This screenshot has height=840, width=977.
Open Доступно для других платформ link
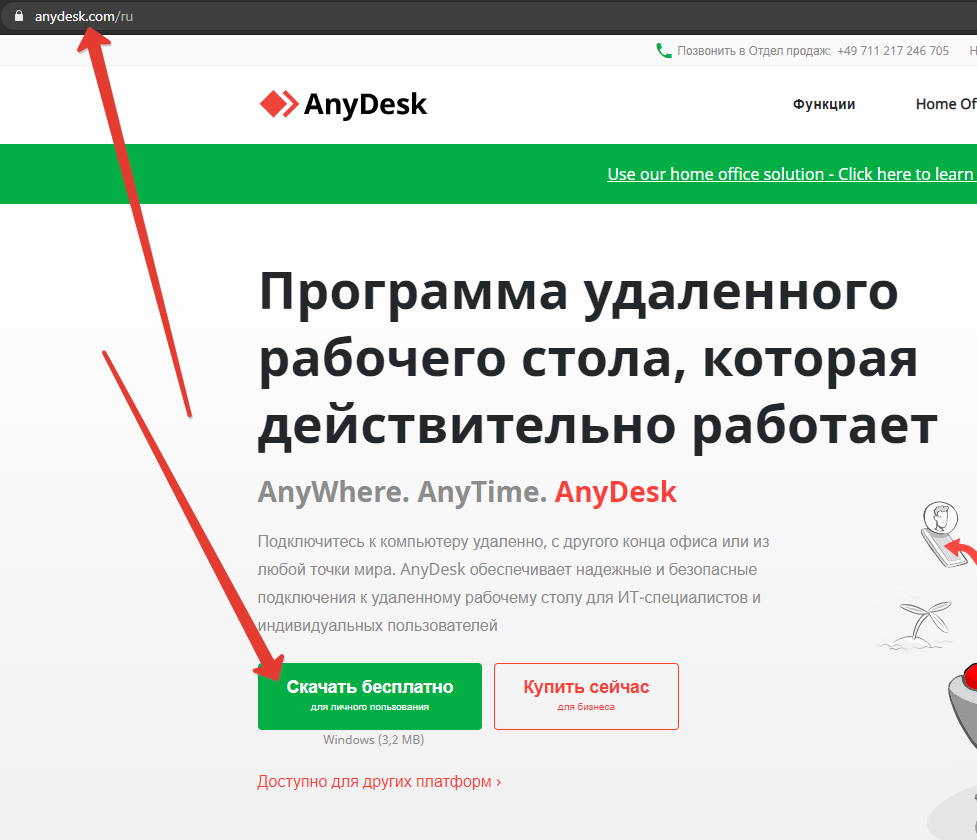coord(374,781)
